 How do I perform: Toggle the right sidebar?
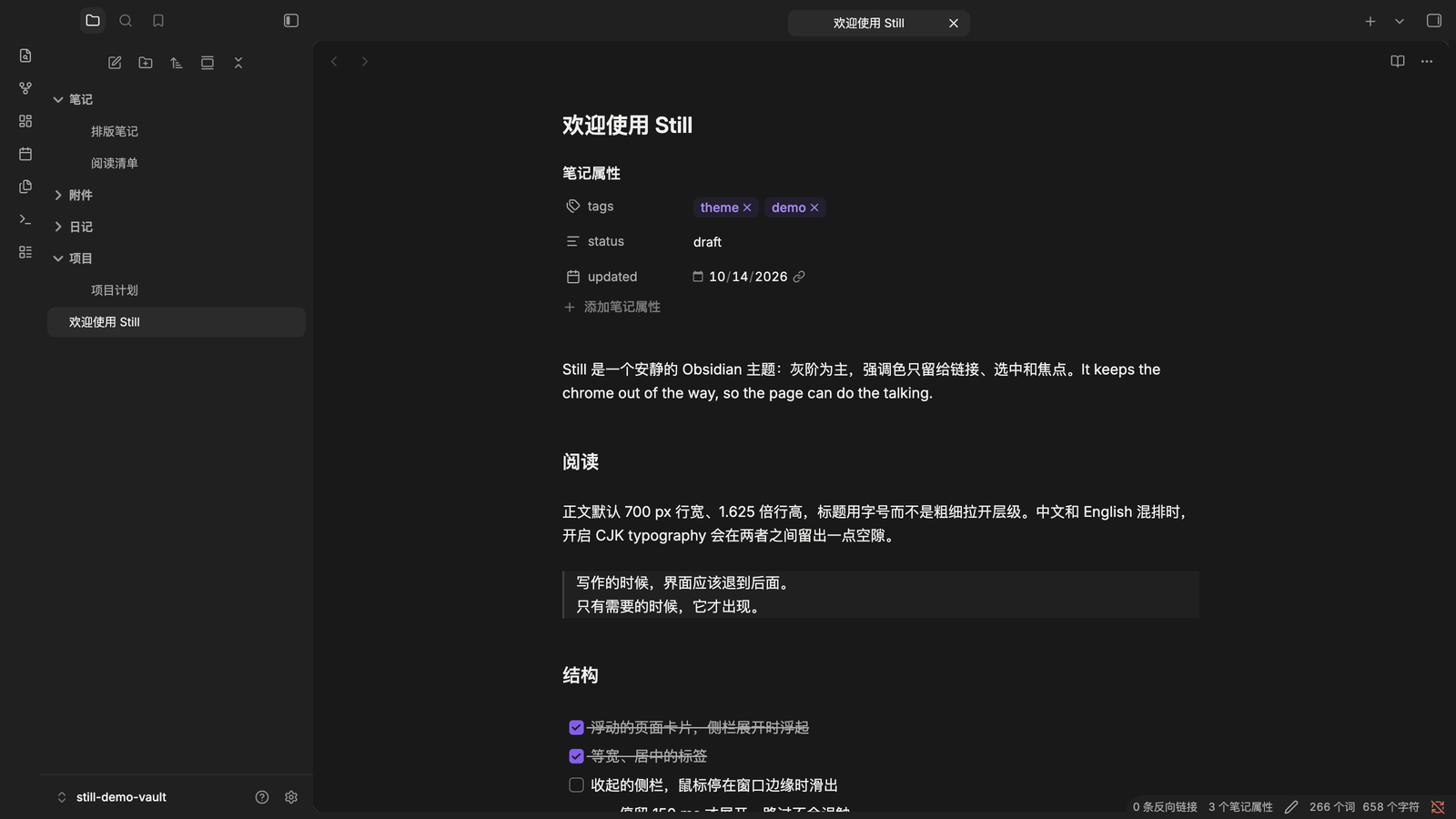pos(1434,21)
